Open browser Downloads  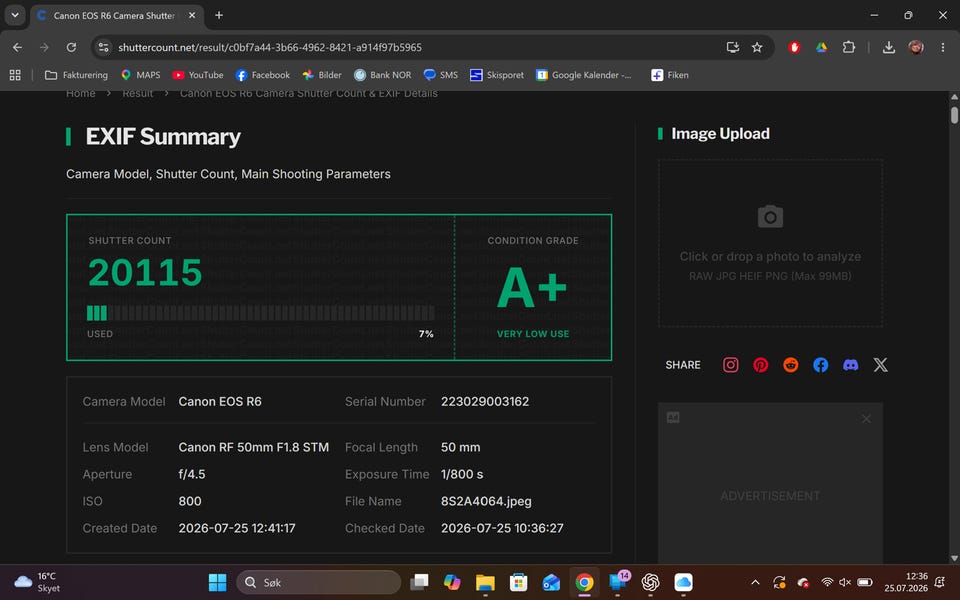click(888, 47)
